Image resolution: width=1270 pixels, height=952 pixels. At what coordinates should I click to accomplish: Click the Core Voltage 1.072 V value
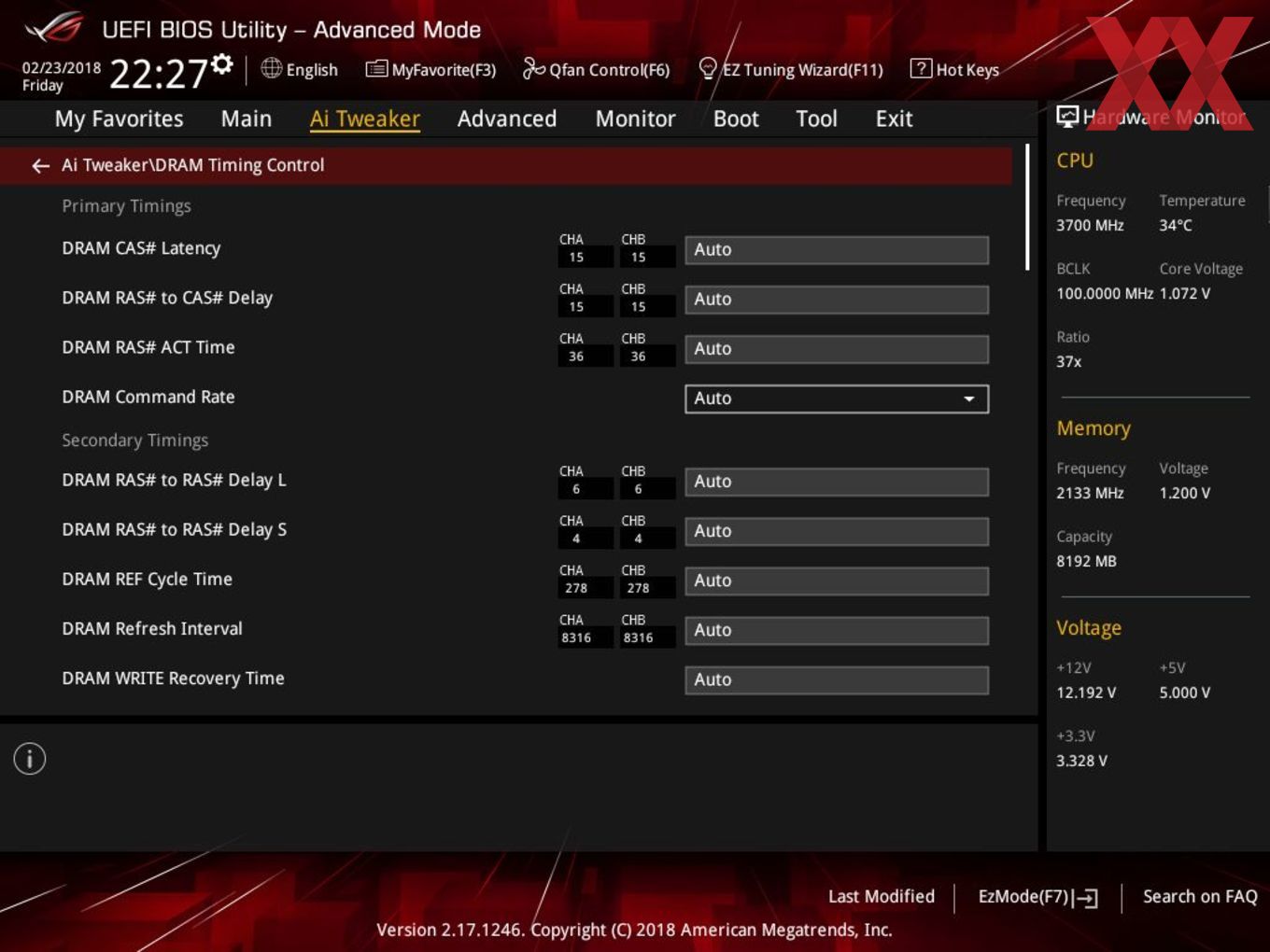click(1185, 293)
